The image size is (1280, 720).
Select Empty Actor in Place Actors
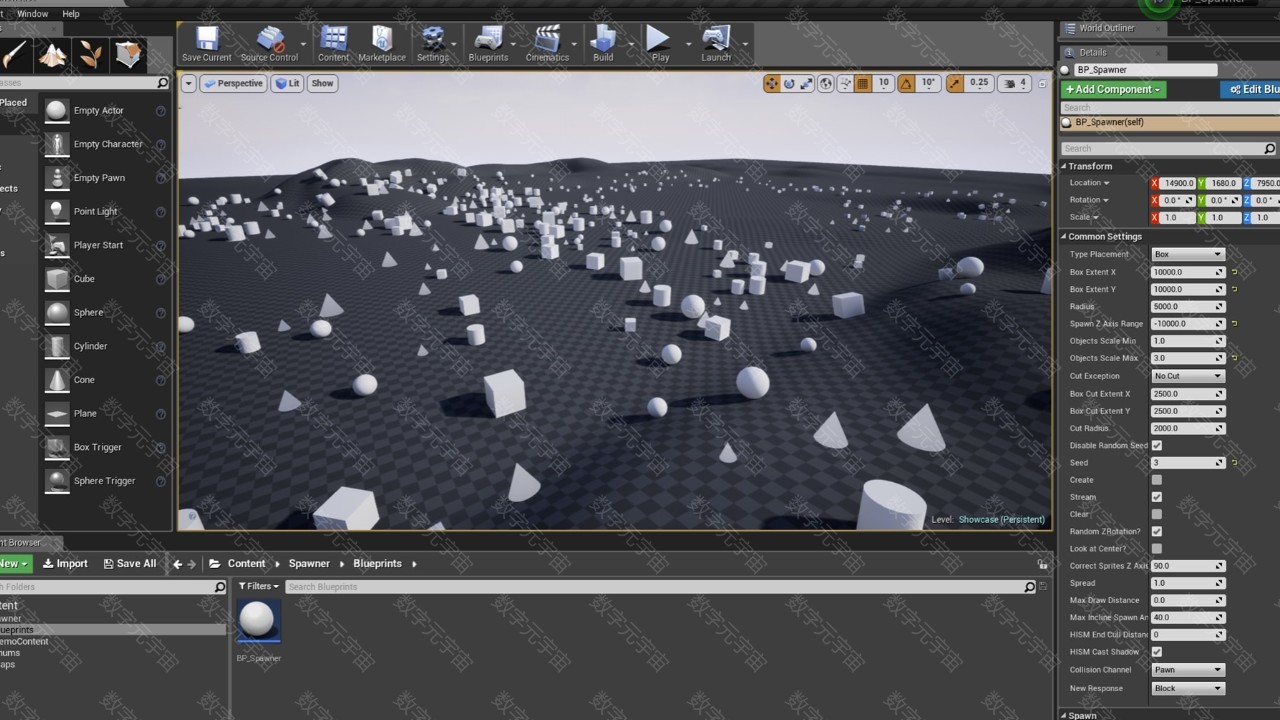pos(104,111)
